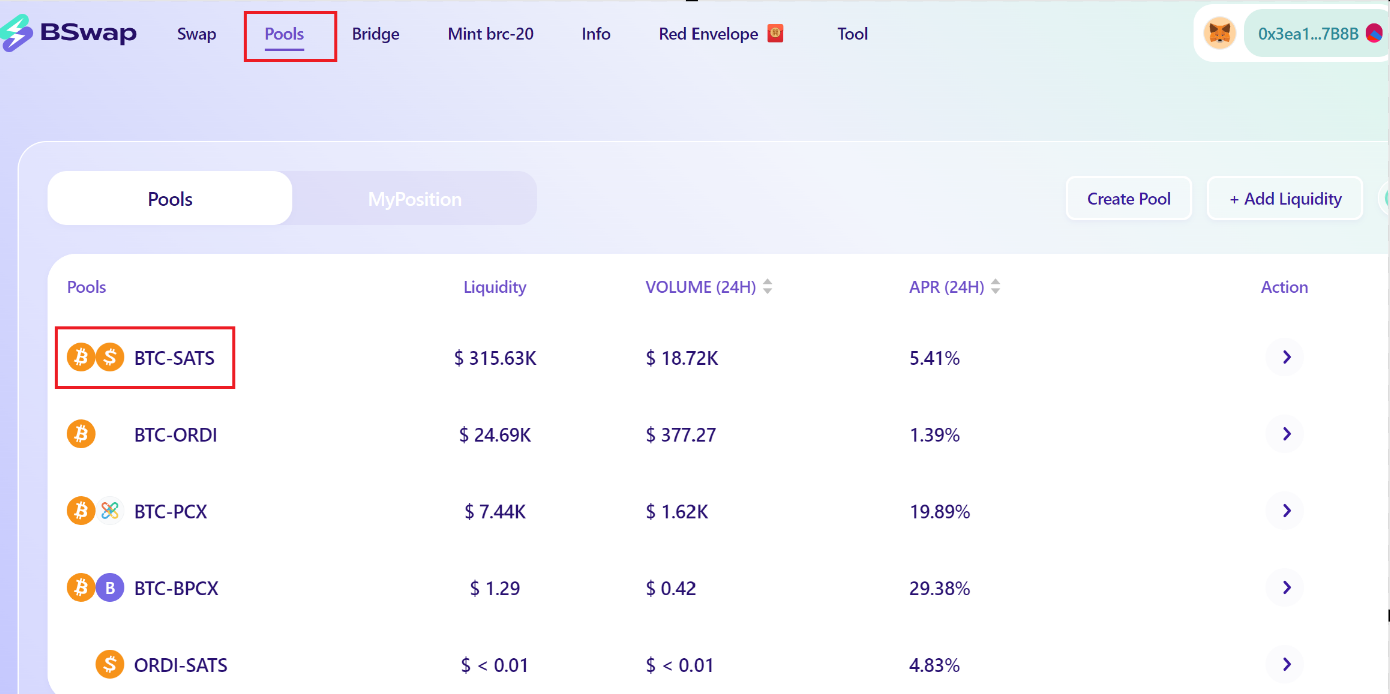Sort pools by APR (24H)

coord(996,287)
